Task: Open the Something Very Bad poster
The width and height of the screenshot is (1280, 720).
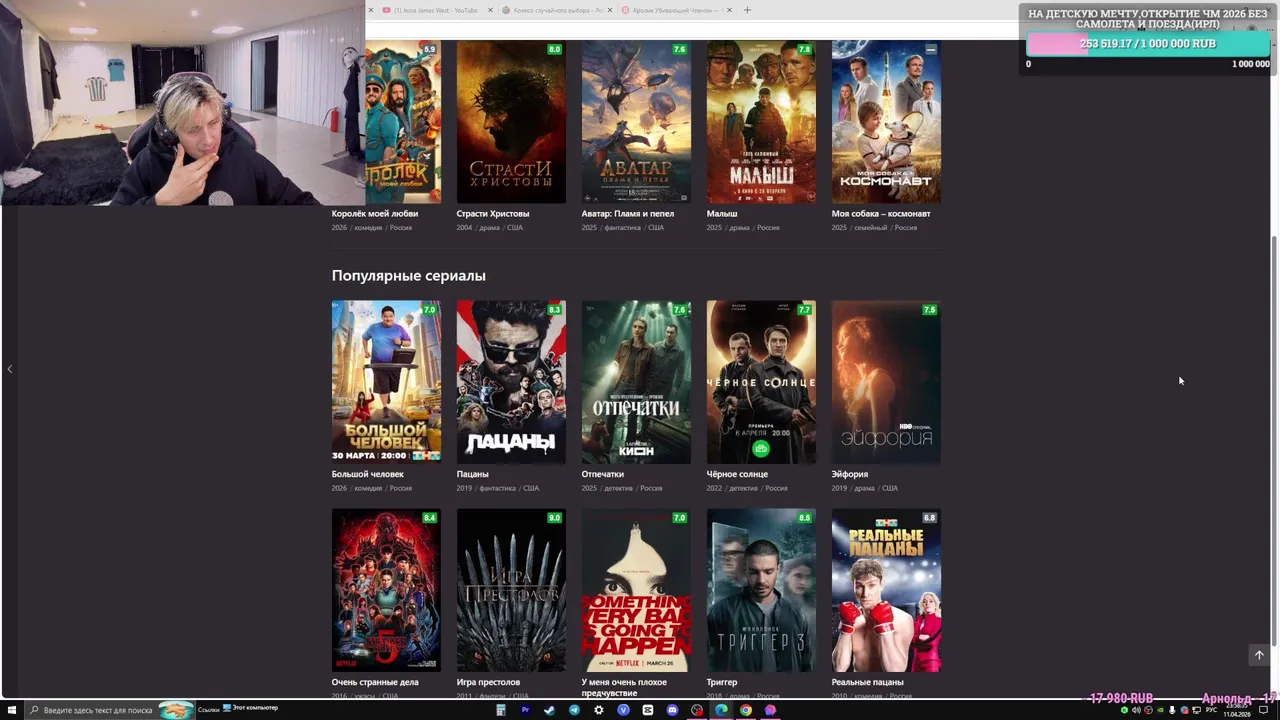Action: pyautogui.click(x=636, y=590)
